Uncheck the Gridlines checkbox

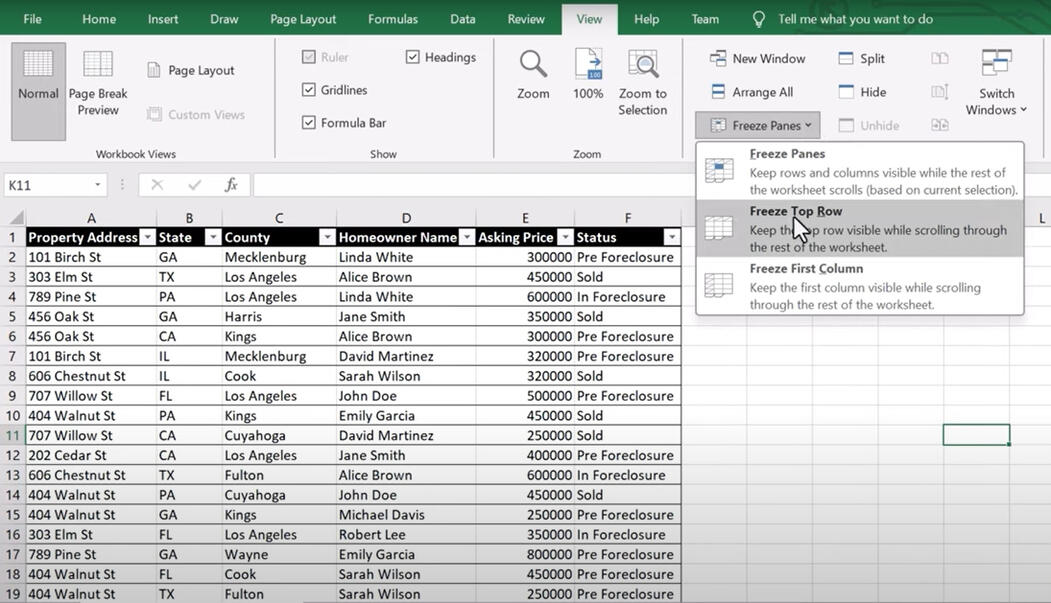coord(309,90)
